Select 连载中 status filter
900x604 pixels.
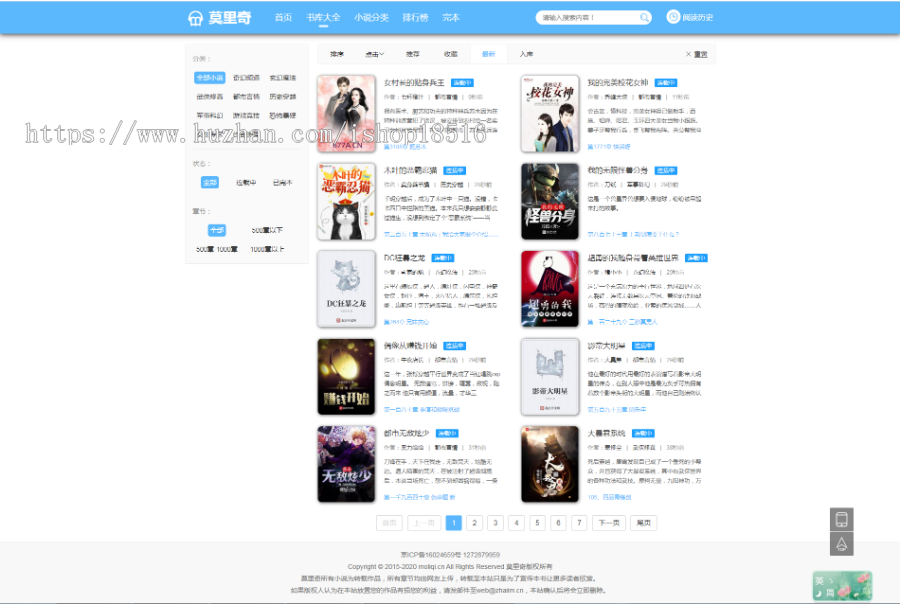(246, 183)
